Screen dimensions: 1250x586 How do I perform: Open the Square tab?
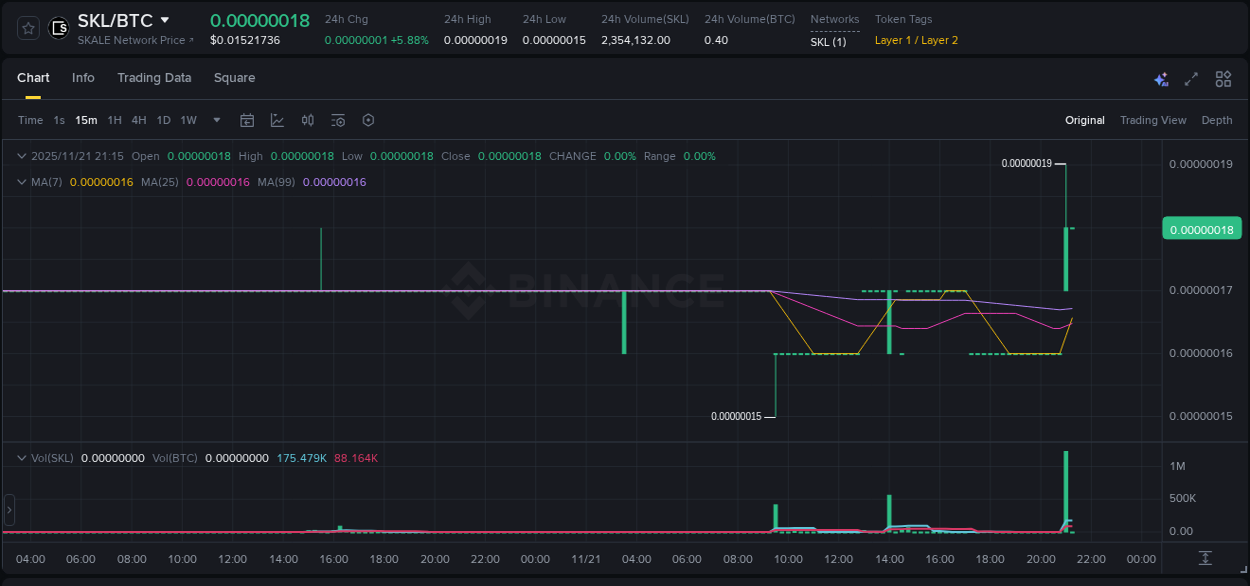tap(234, 78)
